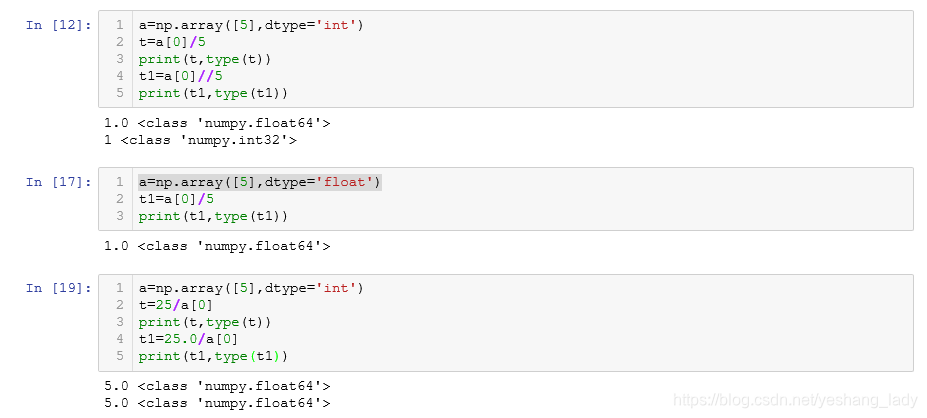Click the numpy.int32 output line

200,140
